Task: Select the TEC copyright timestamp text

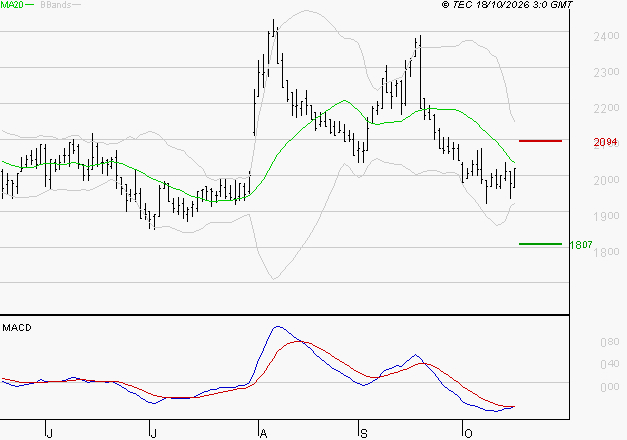Action: point(507,5)
